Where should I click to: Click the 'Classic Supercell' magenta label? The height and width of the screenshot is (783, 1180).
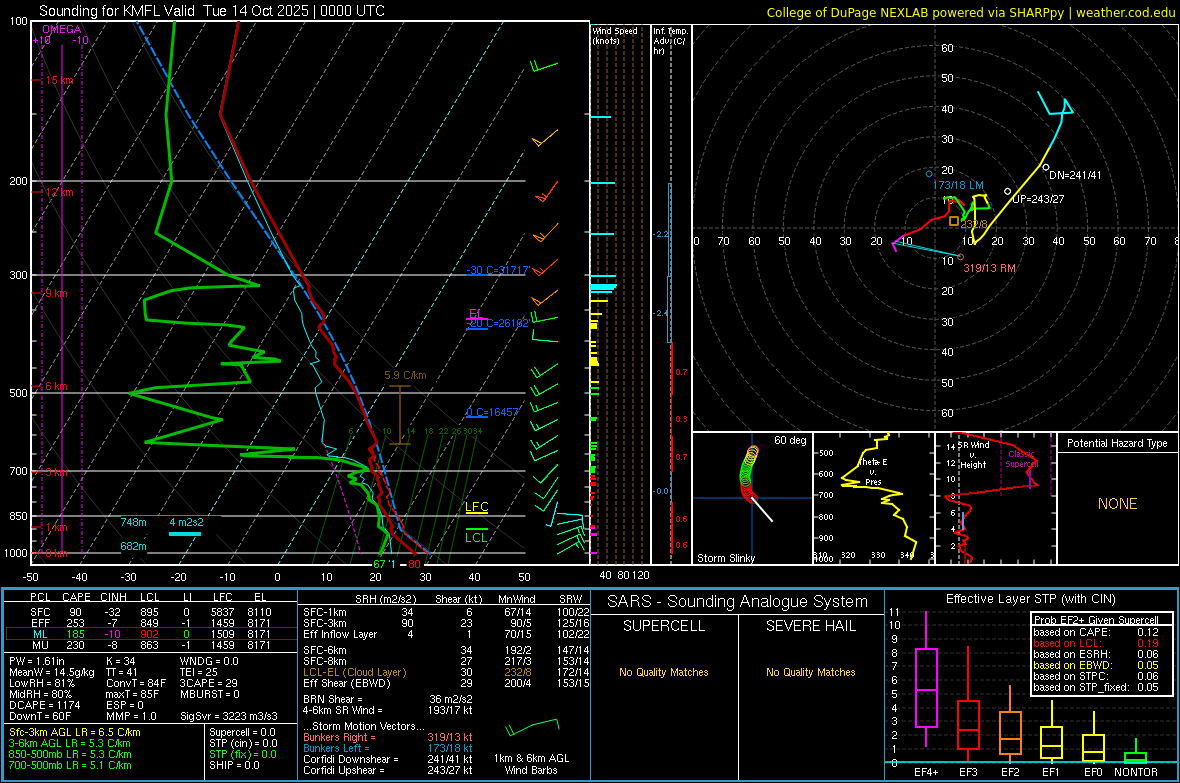click(1022, 459)
